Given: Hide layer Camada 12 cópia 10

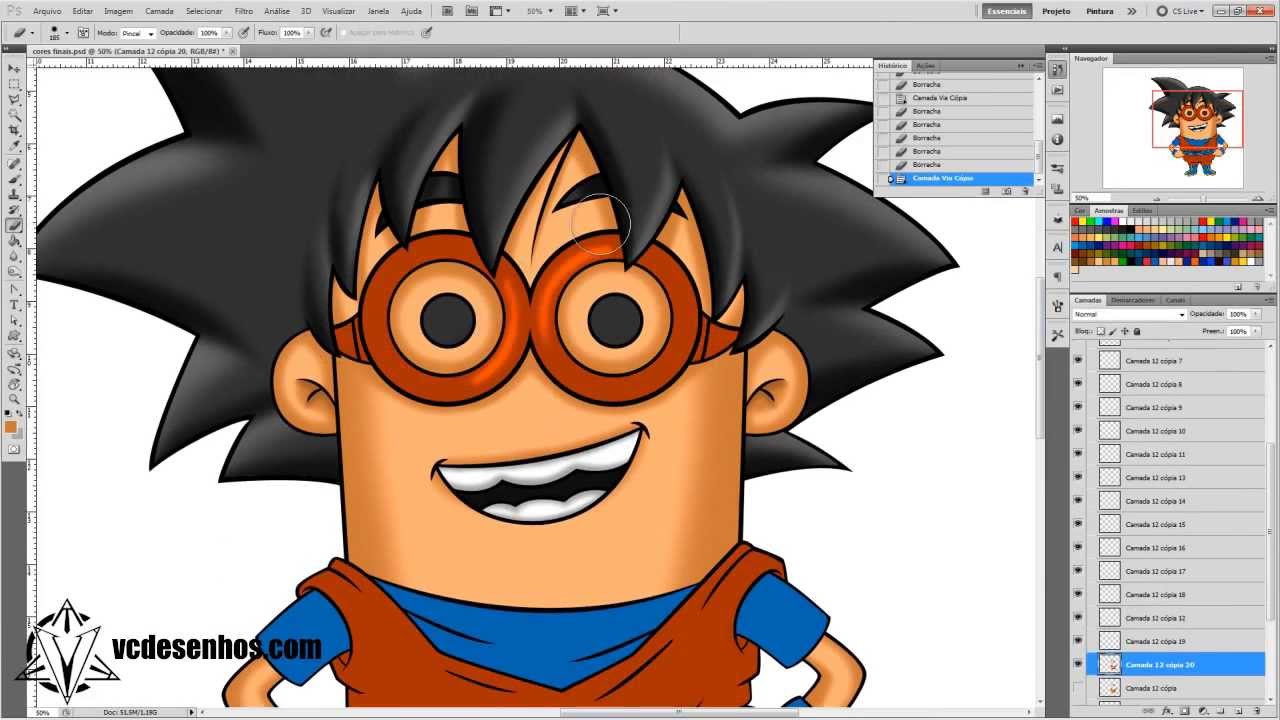Looking at the screenshot, I should point(1078,431).
